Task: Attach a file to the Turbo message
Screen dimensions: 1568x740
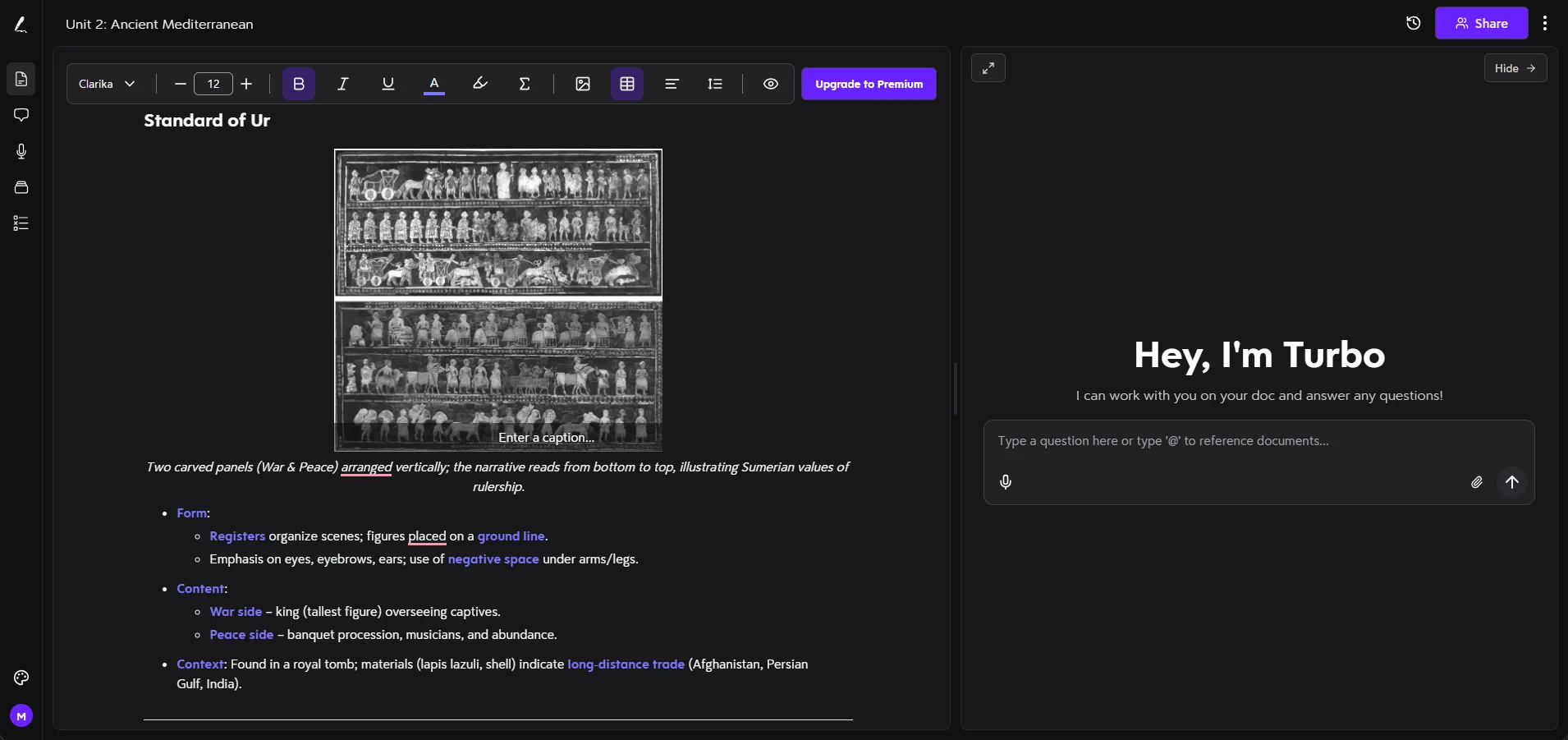Action: click(1477, 482)
